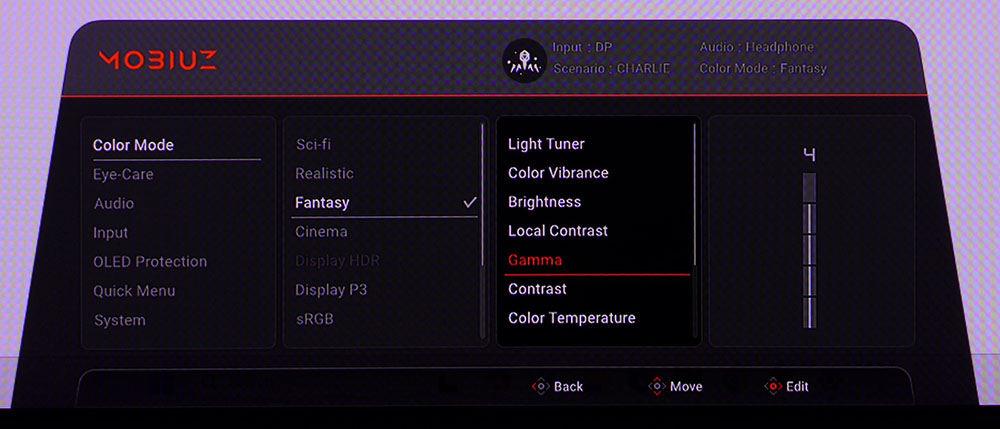The width and height of the screenshot is (1000, 429).
Task: Select the Sci-fi color mode
Action: coord(314,144)
